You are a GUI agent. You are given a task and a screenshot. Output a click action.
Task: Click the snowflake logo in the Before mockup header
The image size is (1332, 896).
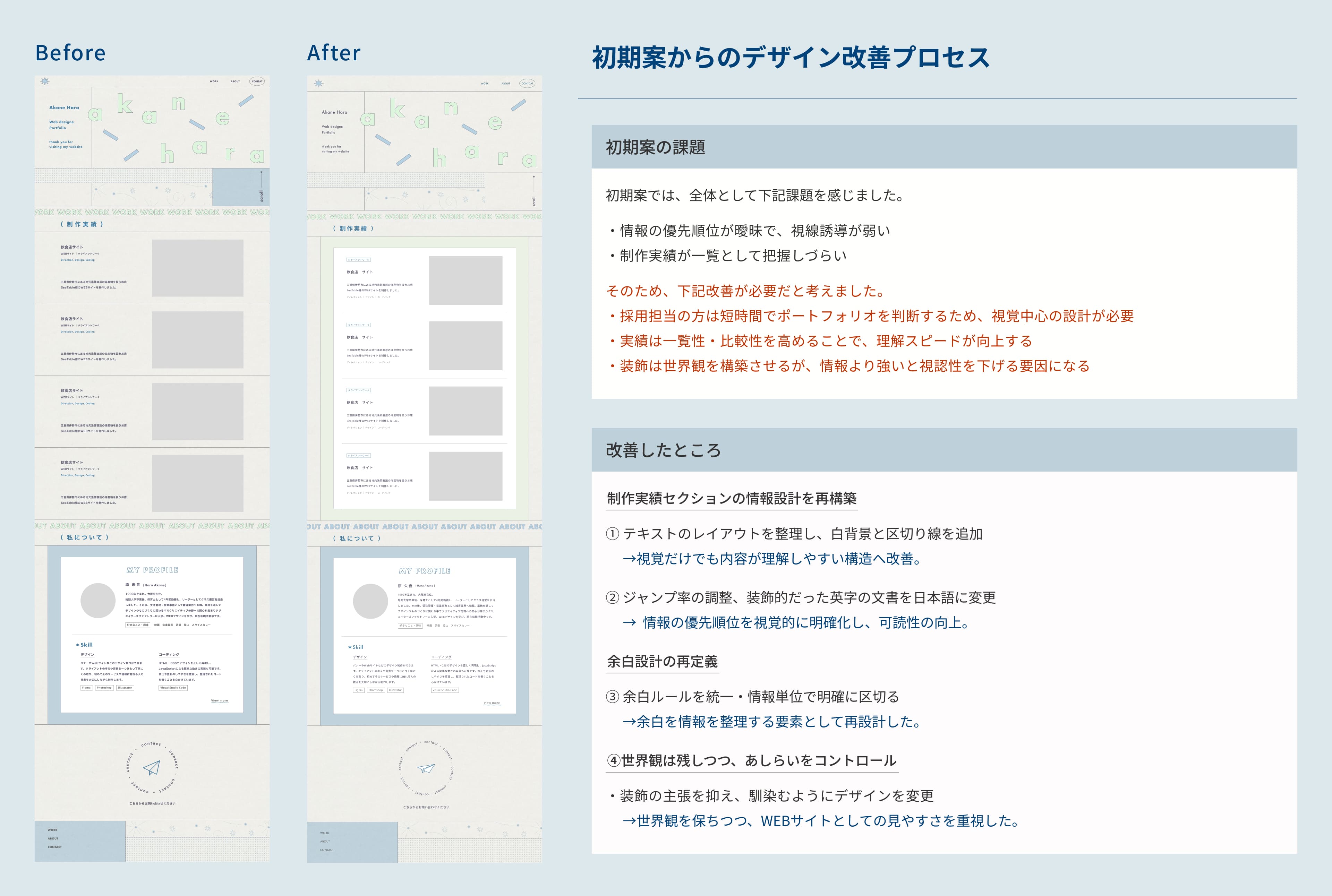coord(45,81)
